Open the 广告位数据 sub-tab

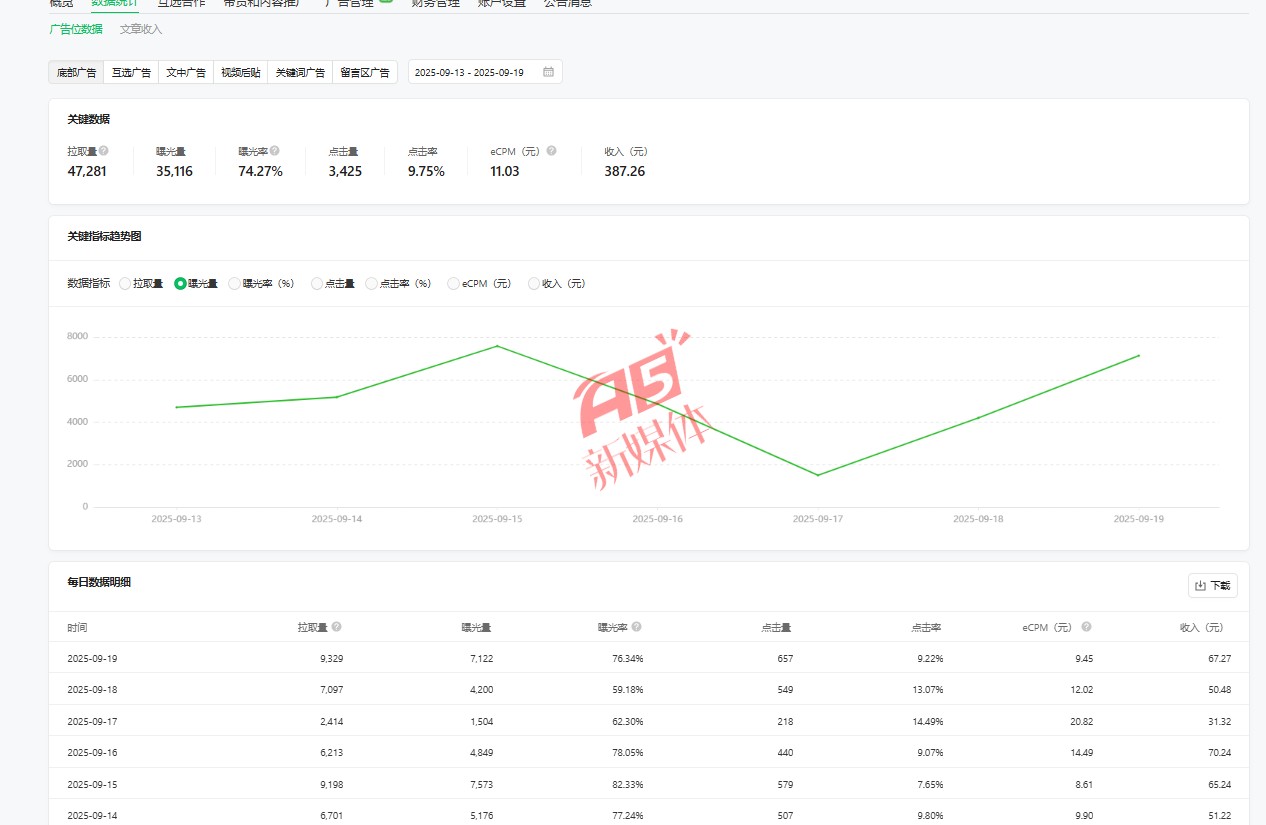point(76,29)
